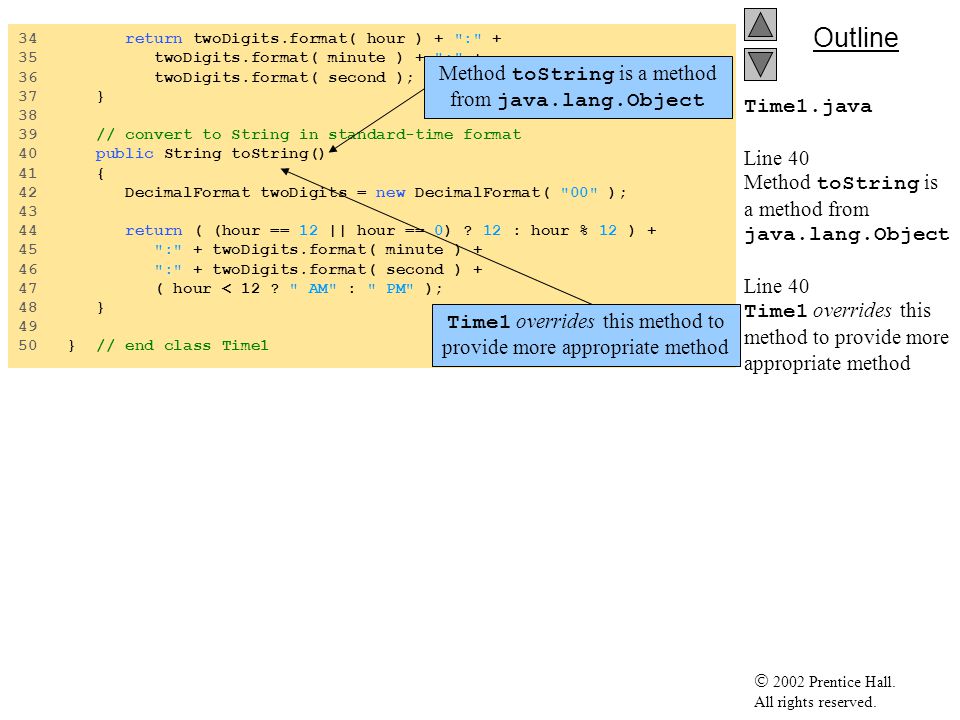Click line 46 twoDigits.format second code
960x720 pixels.
click(x=318, y=269)
